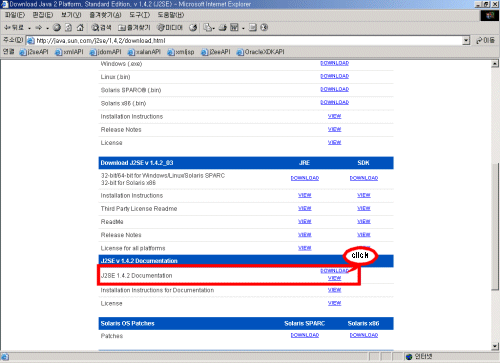Open the Media (미디어) toolbar button

click(x=170, y=28)
